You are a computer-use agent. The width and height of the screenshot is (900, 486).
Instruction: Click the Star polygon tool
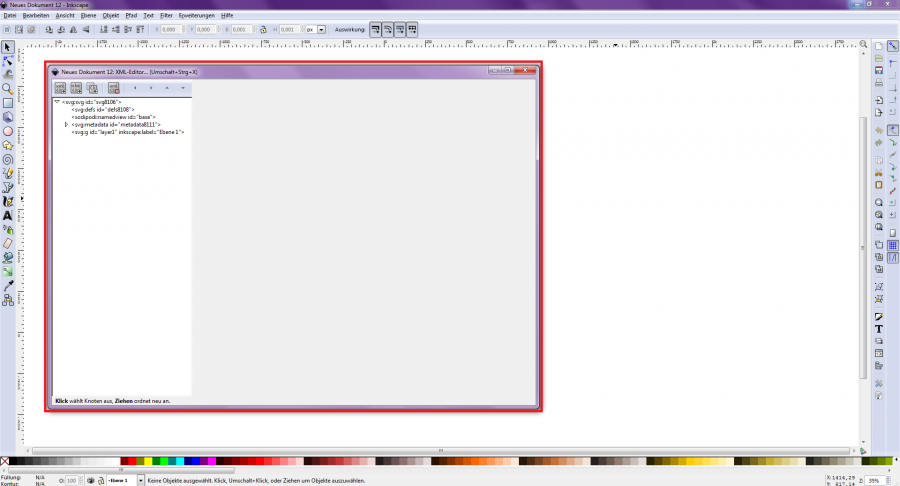coord(8,144)
